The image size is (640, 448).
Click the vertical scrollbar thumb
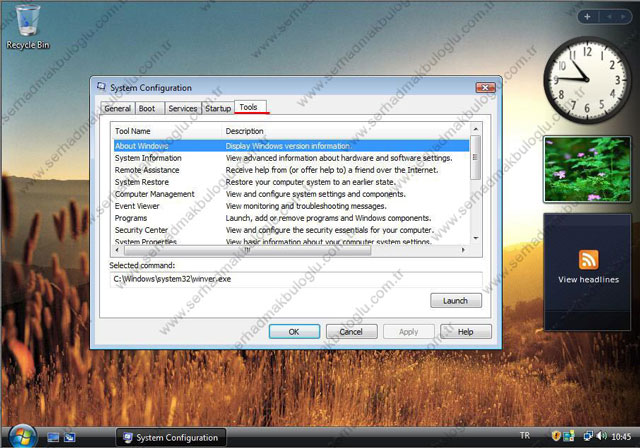[x=476, y=157]
